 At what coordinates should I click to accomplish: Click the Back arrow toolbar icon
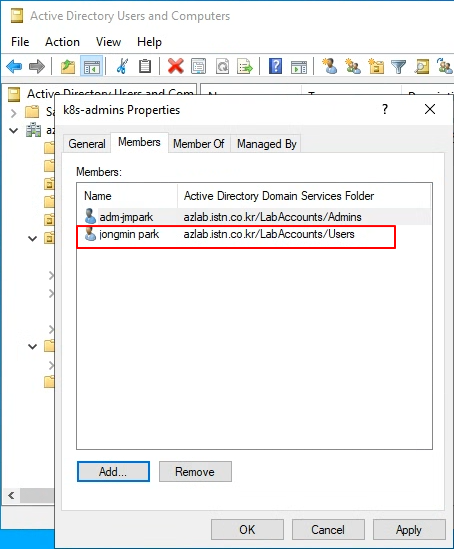pyautogui.click(x=14, y=66)
